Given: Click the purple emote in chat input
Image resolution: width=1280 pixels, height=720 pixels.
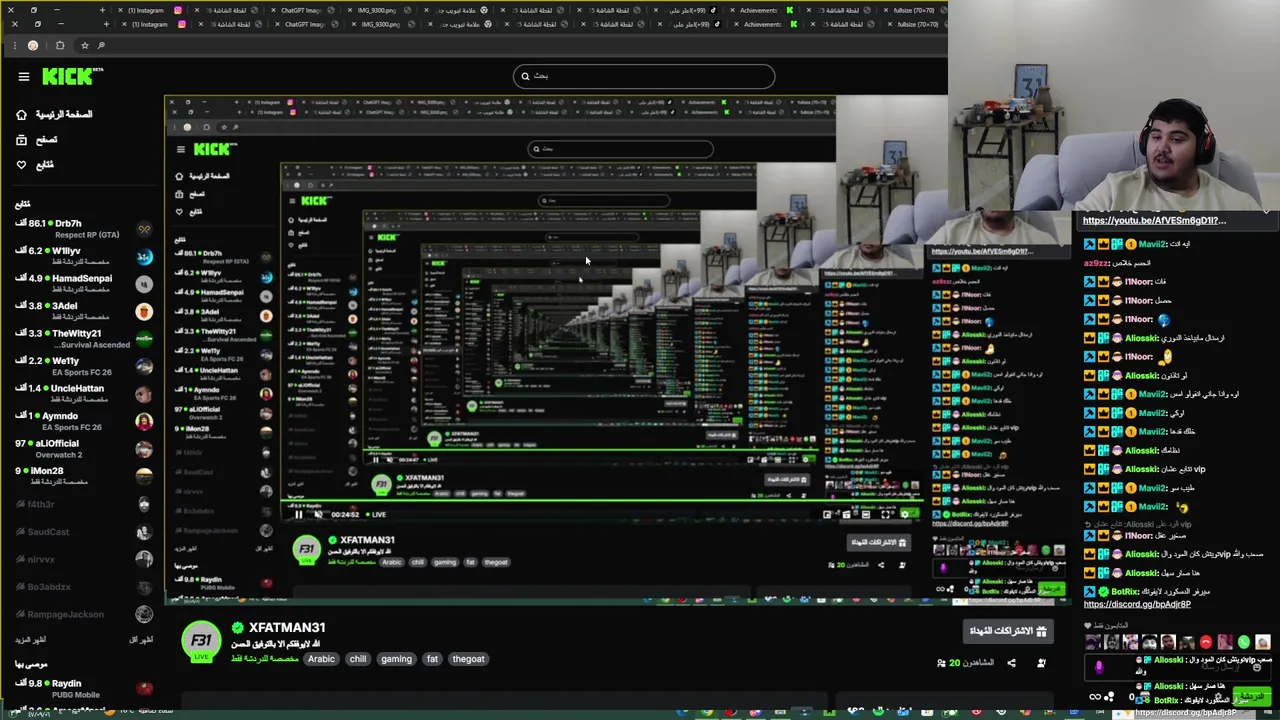Looking at the screenshot, I should coord(1098,668).
